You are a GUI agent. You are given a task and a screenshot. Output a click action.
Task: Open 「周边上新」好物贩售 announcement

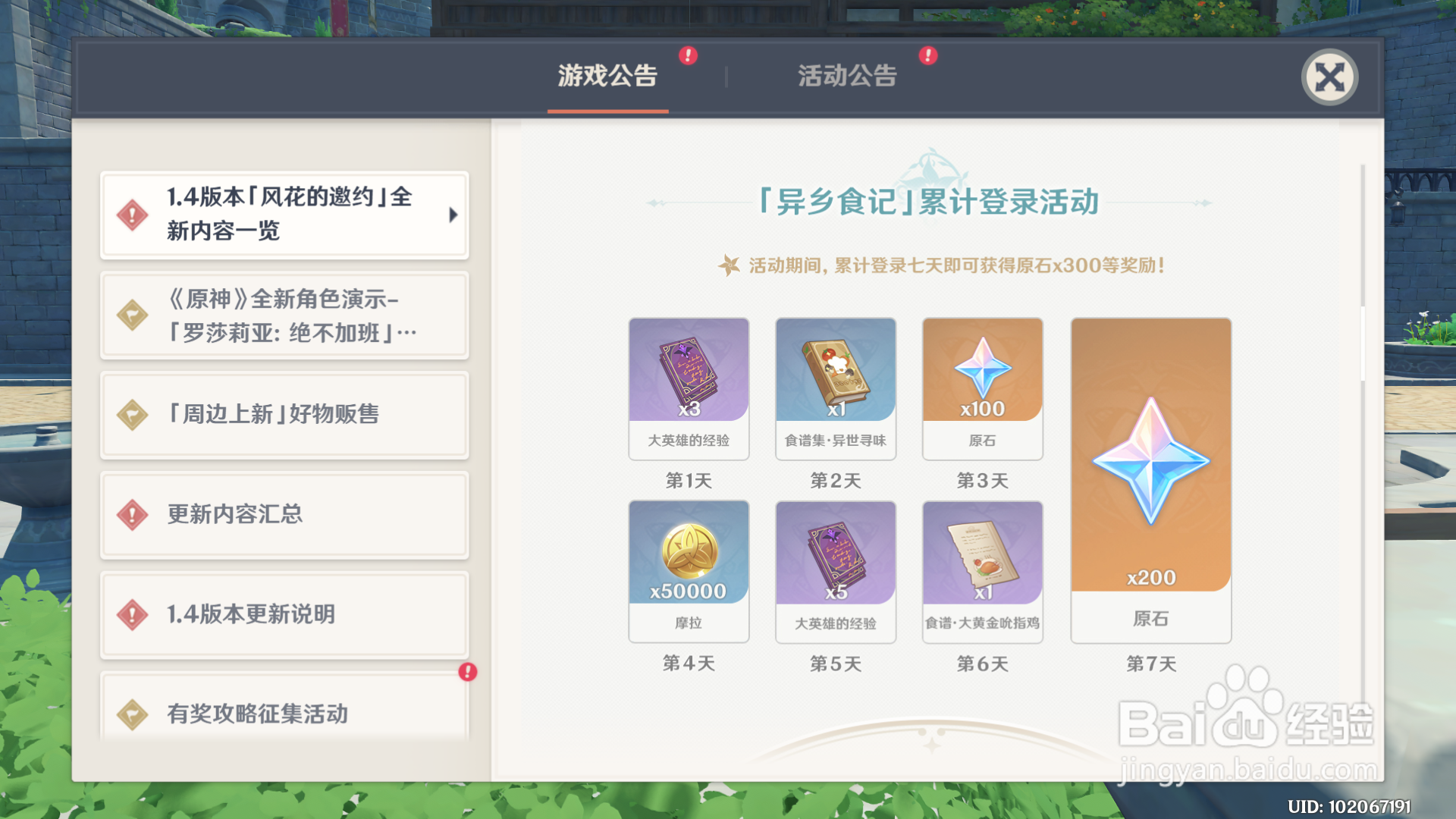[284, 415]
